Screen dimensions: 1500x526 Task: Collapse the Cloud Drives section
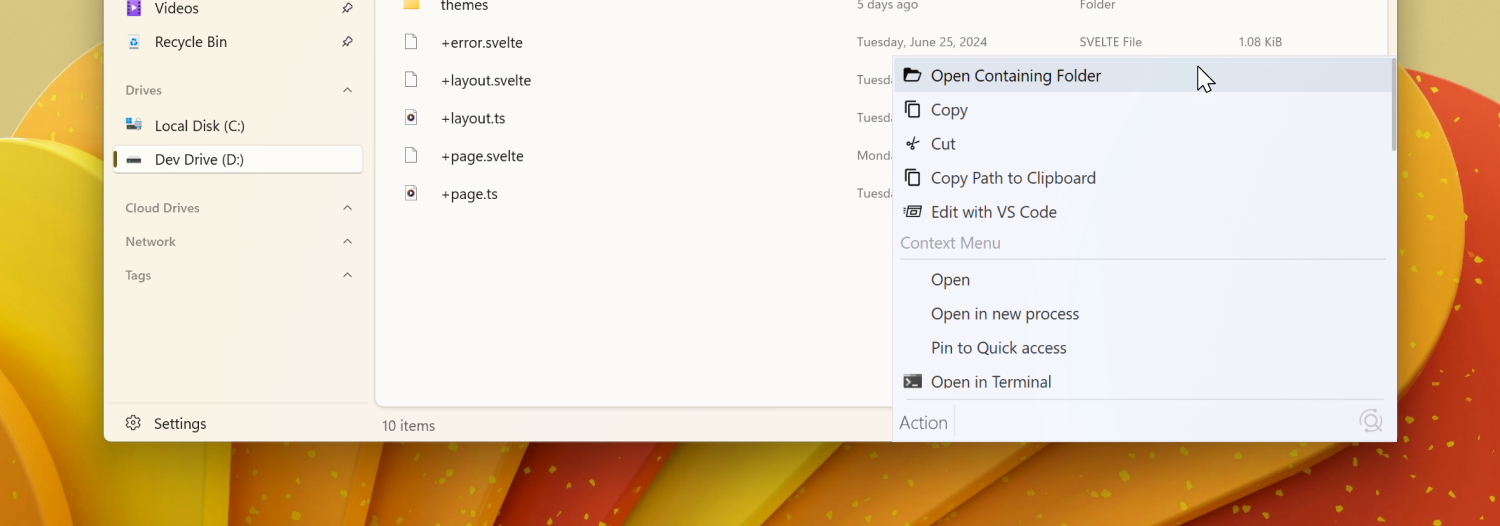click(347, 208)
